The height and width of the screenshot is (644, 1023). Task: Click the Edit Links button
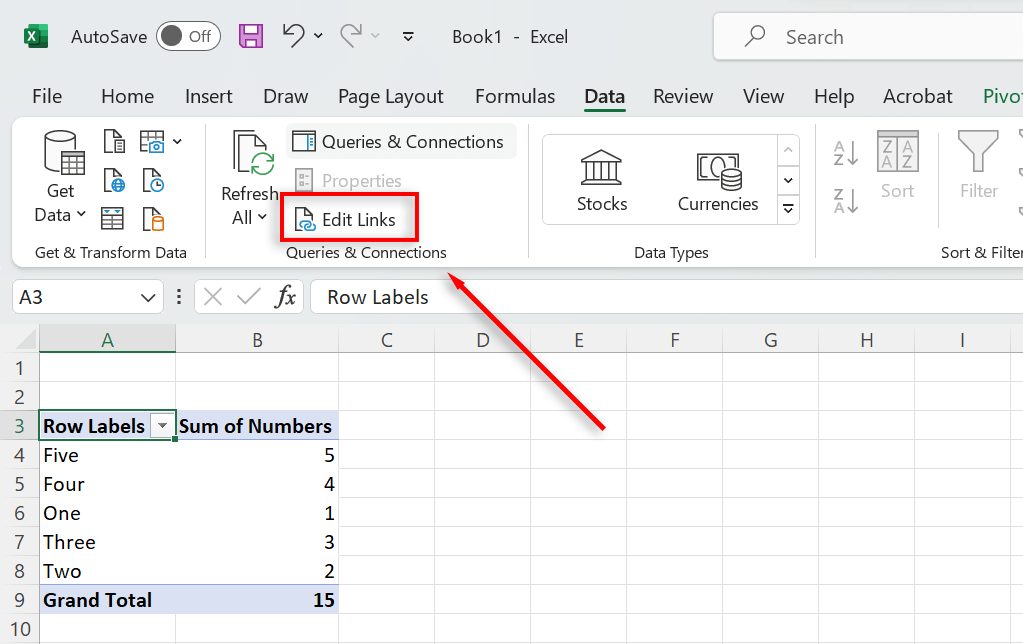(x=347, y=219)
